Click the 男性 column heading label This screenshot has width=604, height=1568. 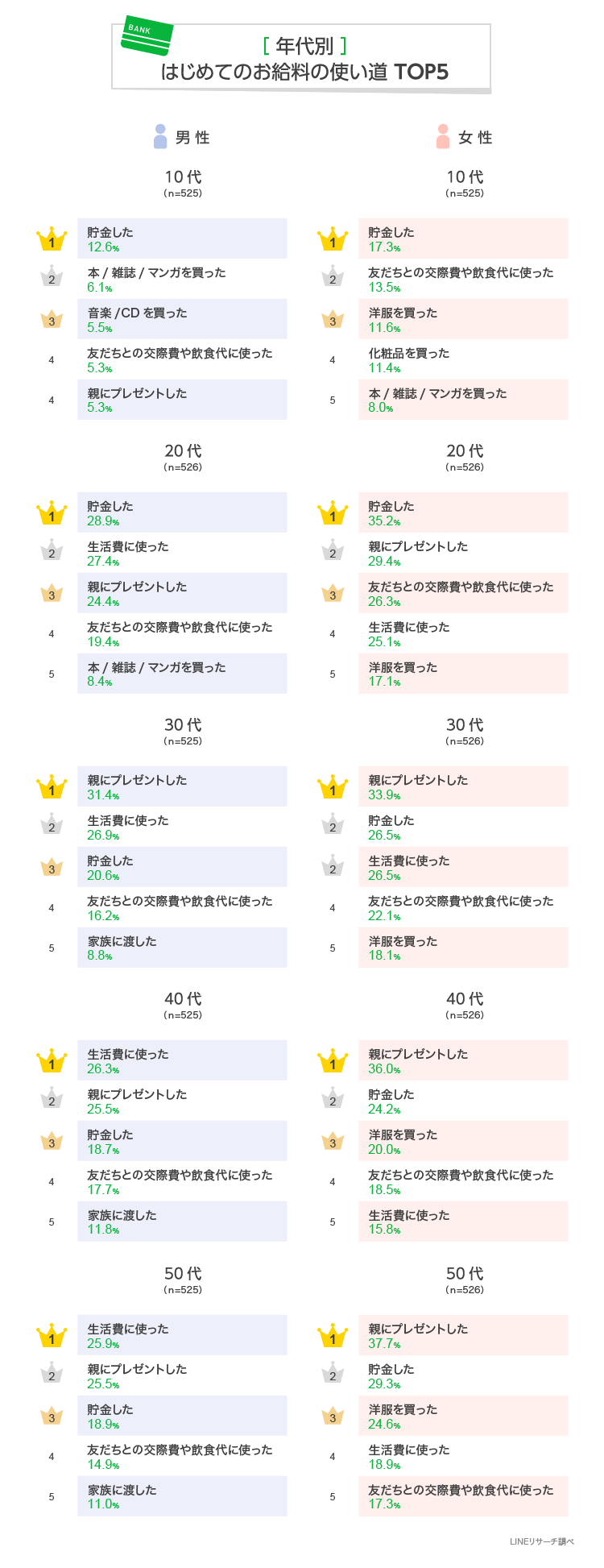(192, 138)
